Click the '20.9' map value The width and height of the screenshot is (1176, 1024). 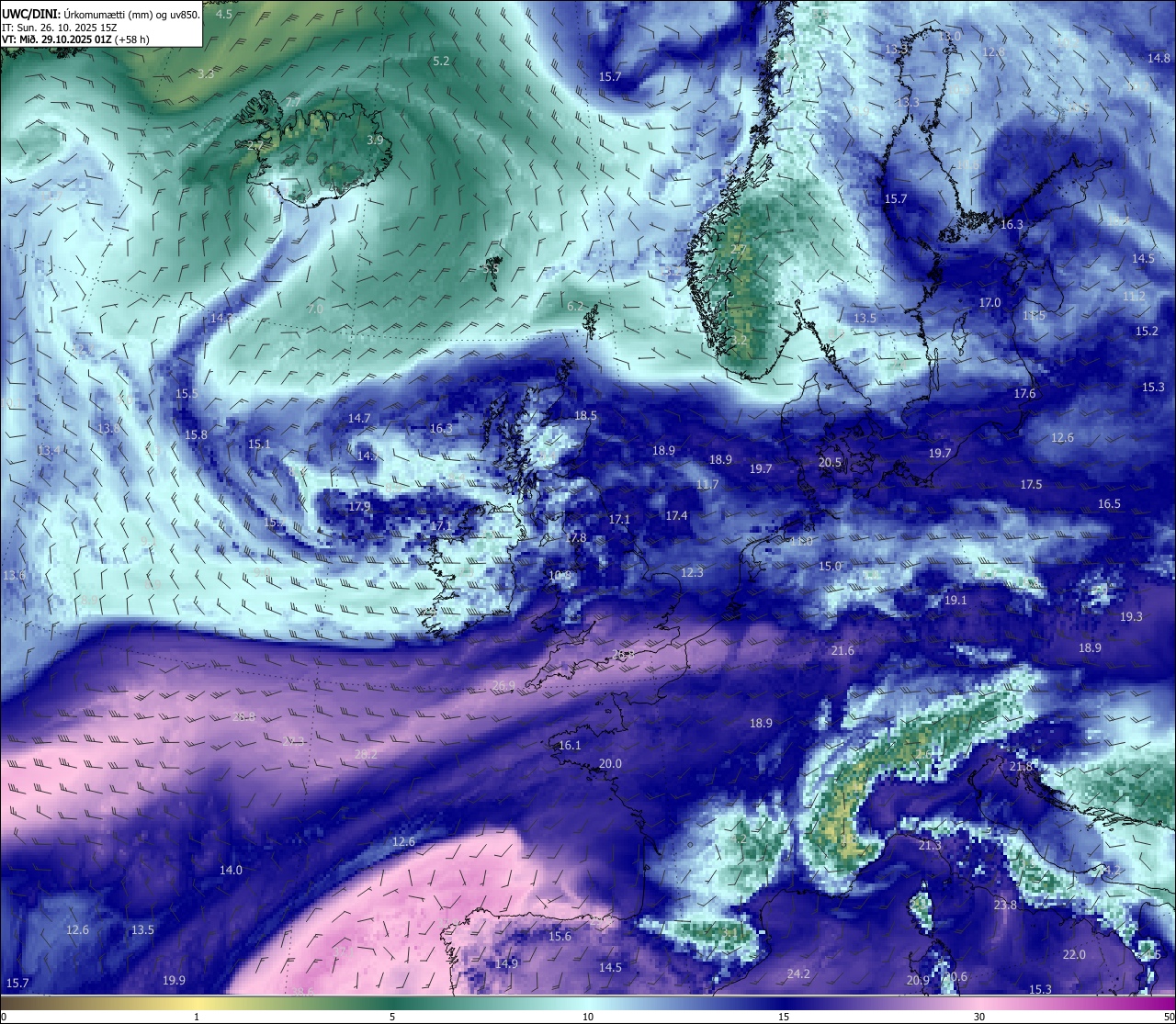pyautogui.click(x=918, y=980)
